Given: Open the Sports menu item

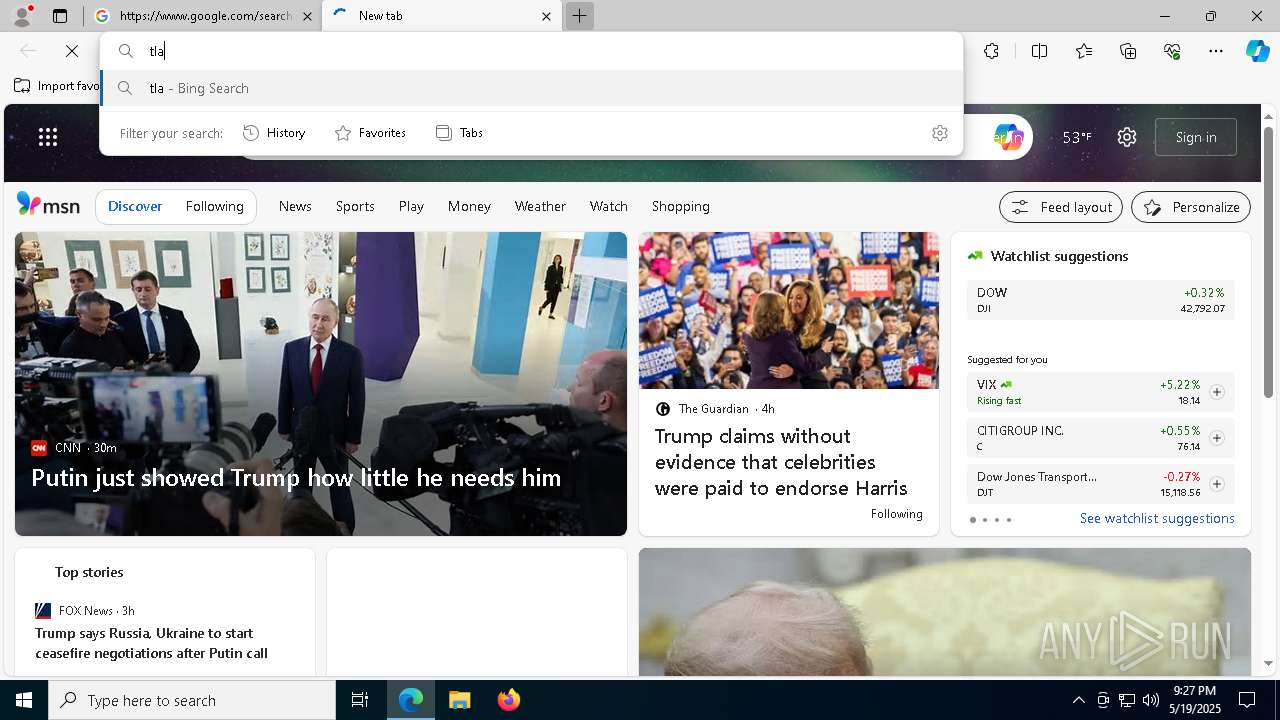Looking at the screenshot, I should [x=355, y=206].
